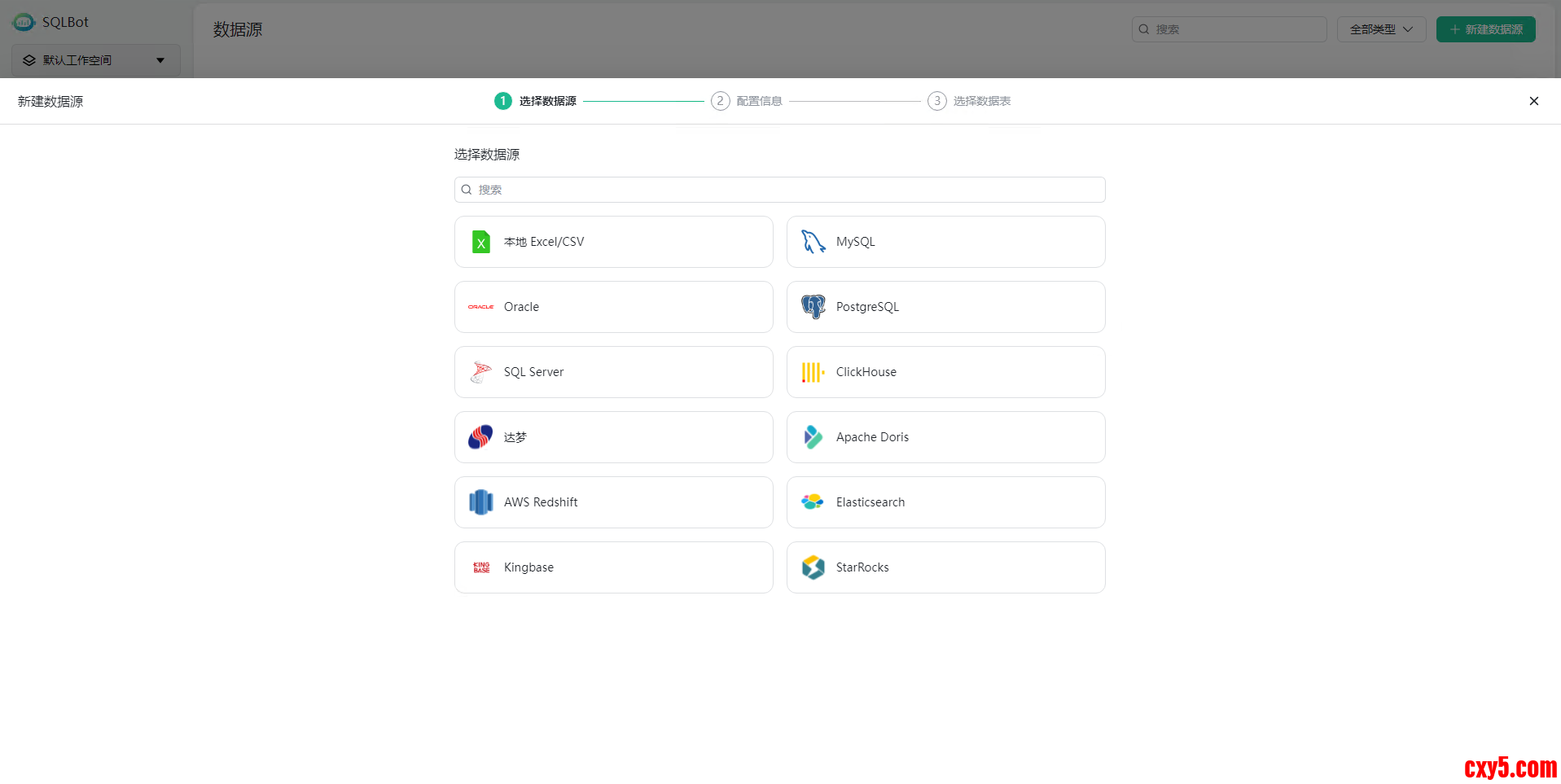Click the 新建数据源 green button

click(x=1485, y=29)
